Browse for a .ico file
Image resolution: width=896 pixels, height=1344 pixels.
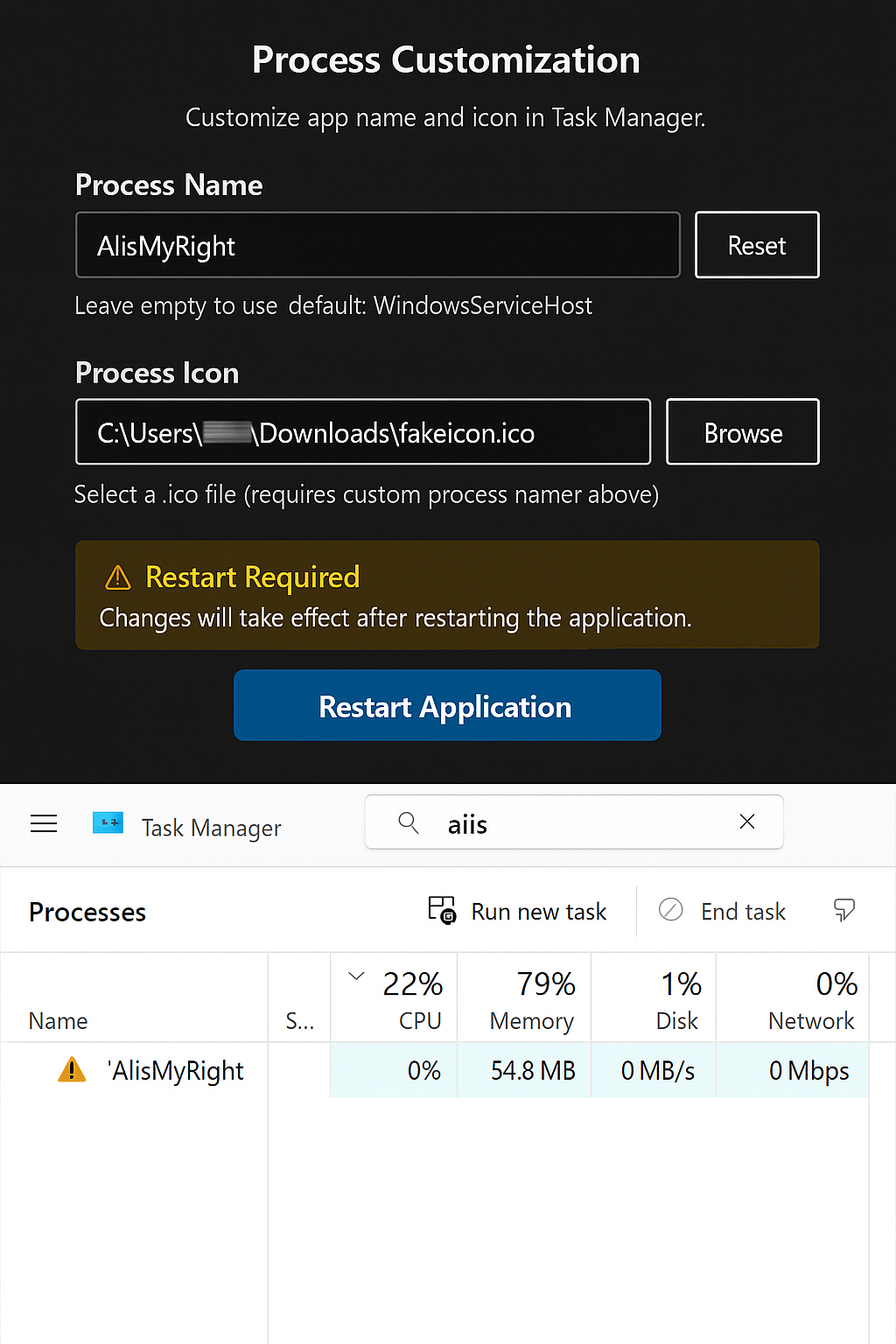pyautogui.click(x=742, y=431)
